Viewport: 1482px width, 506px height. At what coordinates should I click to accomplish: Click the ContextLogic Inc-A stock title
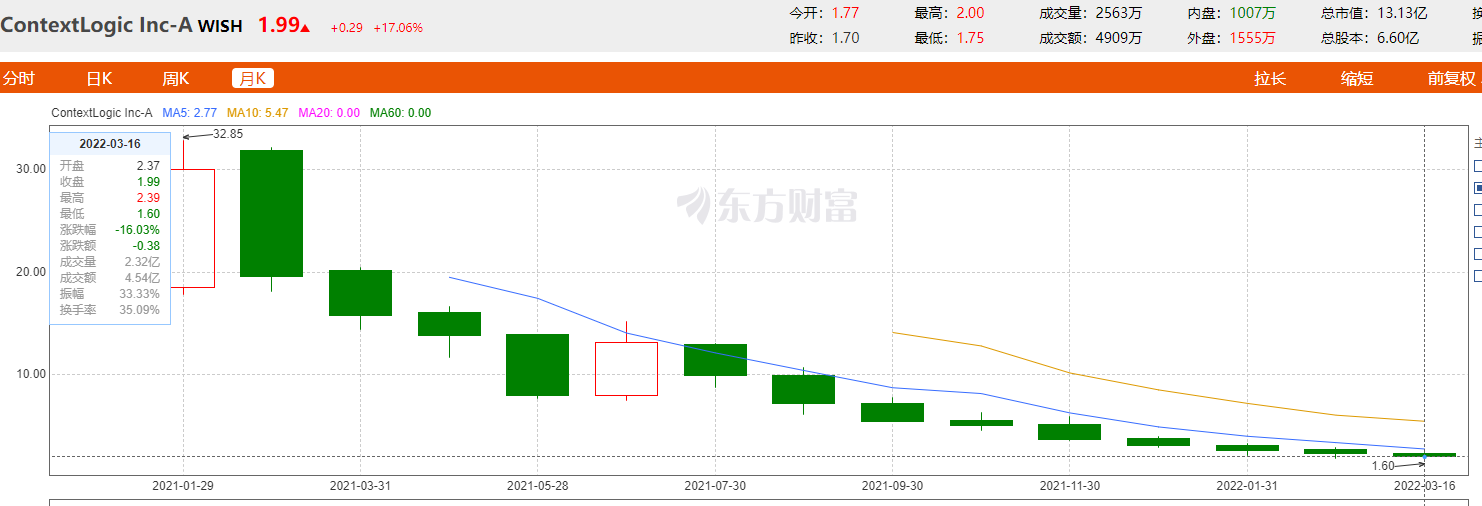[96, 26]
